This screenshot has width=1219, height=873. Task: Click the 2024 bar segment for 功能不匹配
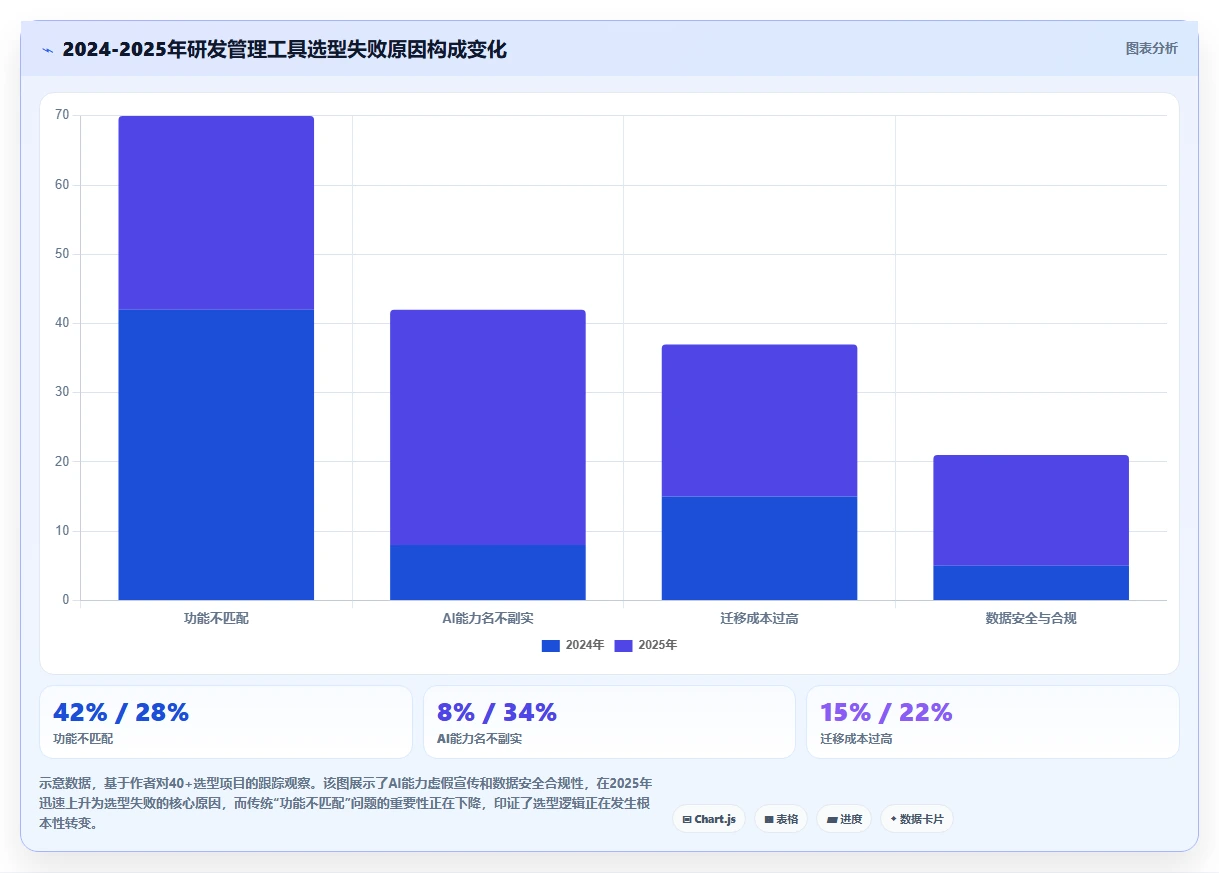[216, 455]
